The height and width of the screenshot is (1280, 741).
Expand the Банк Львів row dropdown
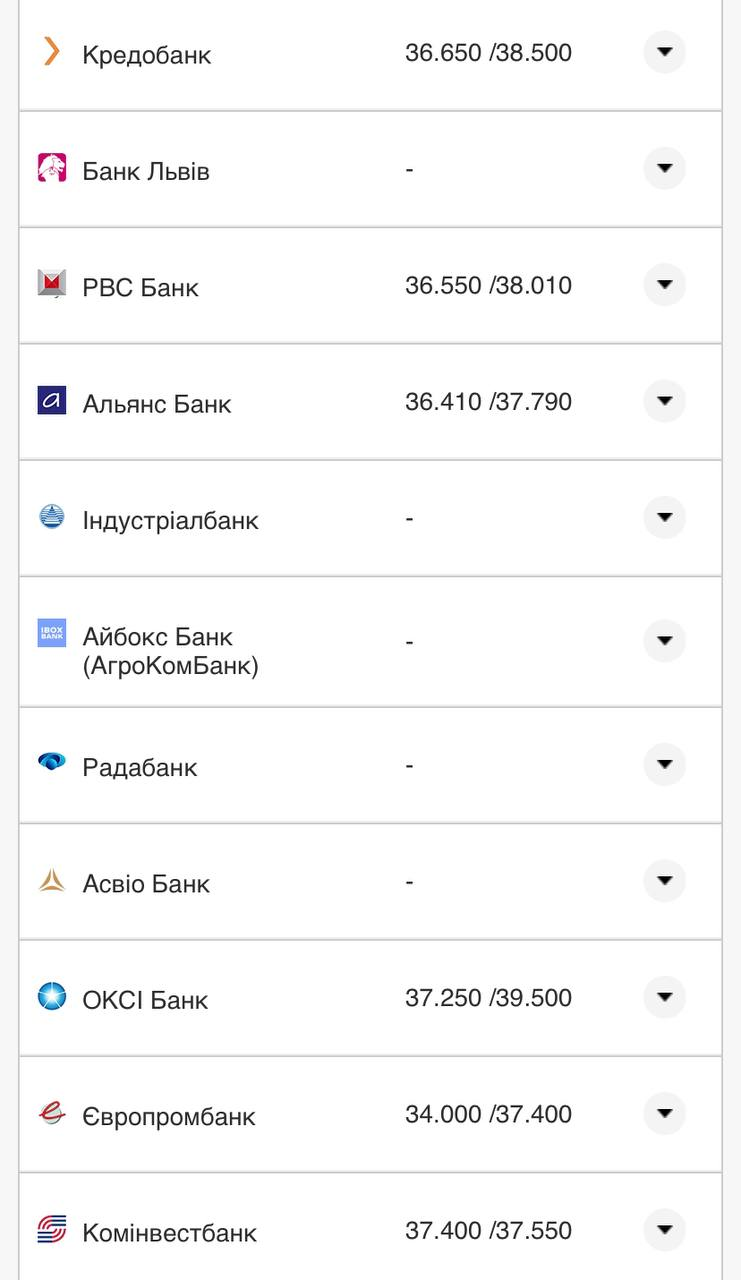(664, 168)
